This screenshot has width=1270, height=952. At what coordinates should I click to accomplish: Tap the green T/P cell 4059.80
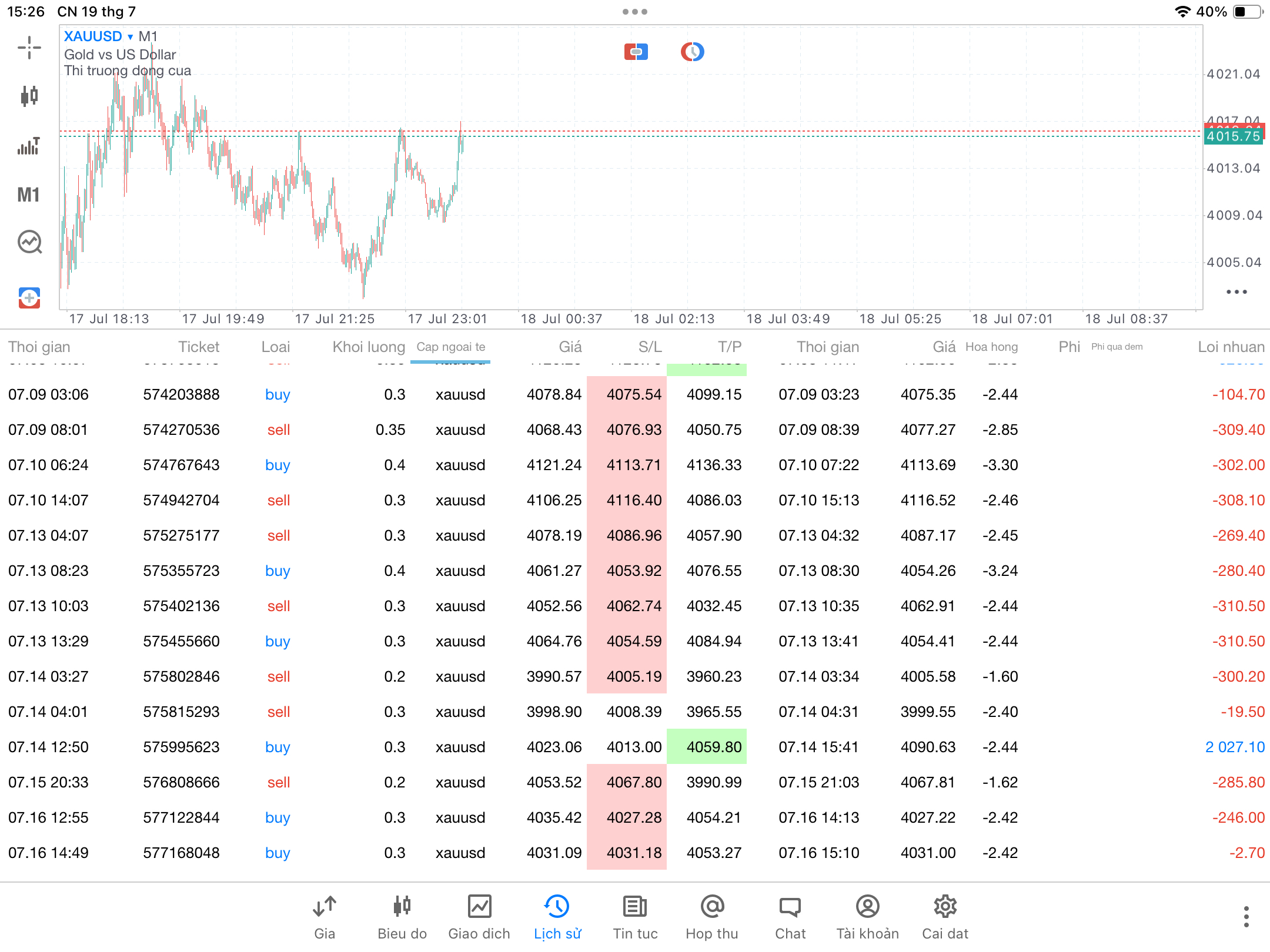click(707, 747)
